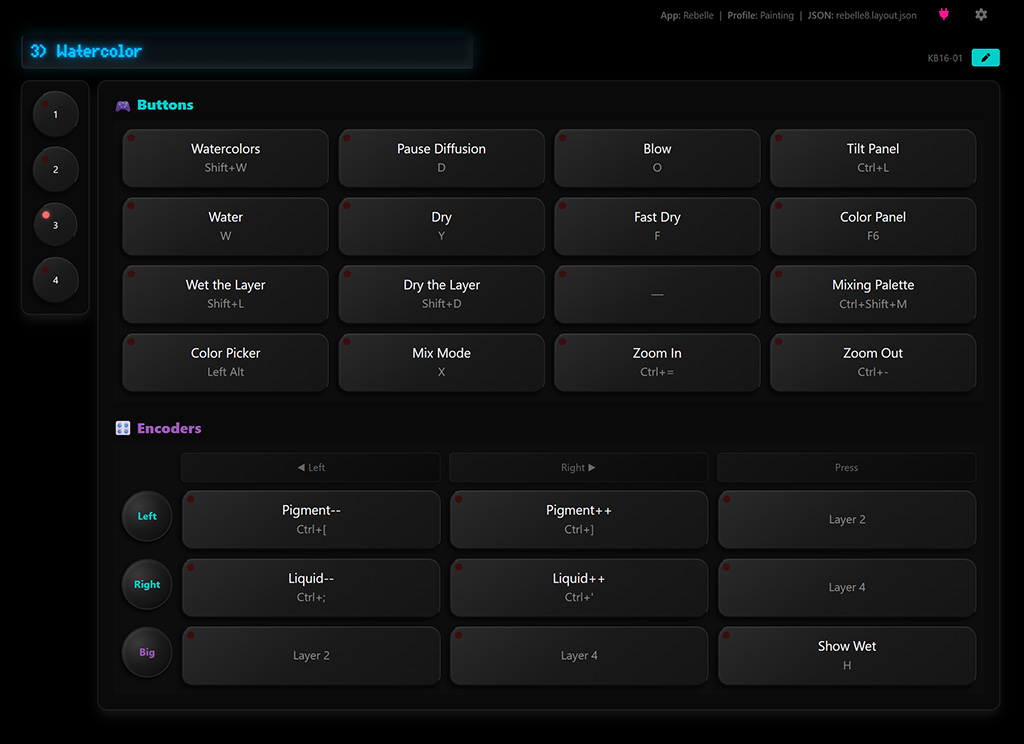This screenshot has width=1024, height=744.
Task: Click the pink plug connection icon
Action: click(x=944, y=14)
